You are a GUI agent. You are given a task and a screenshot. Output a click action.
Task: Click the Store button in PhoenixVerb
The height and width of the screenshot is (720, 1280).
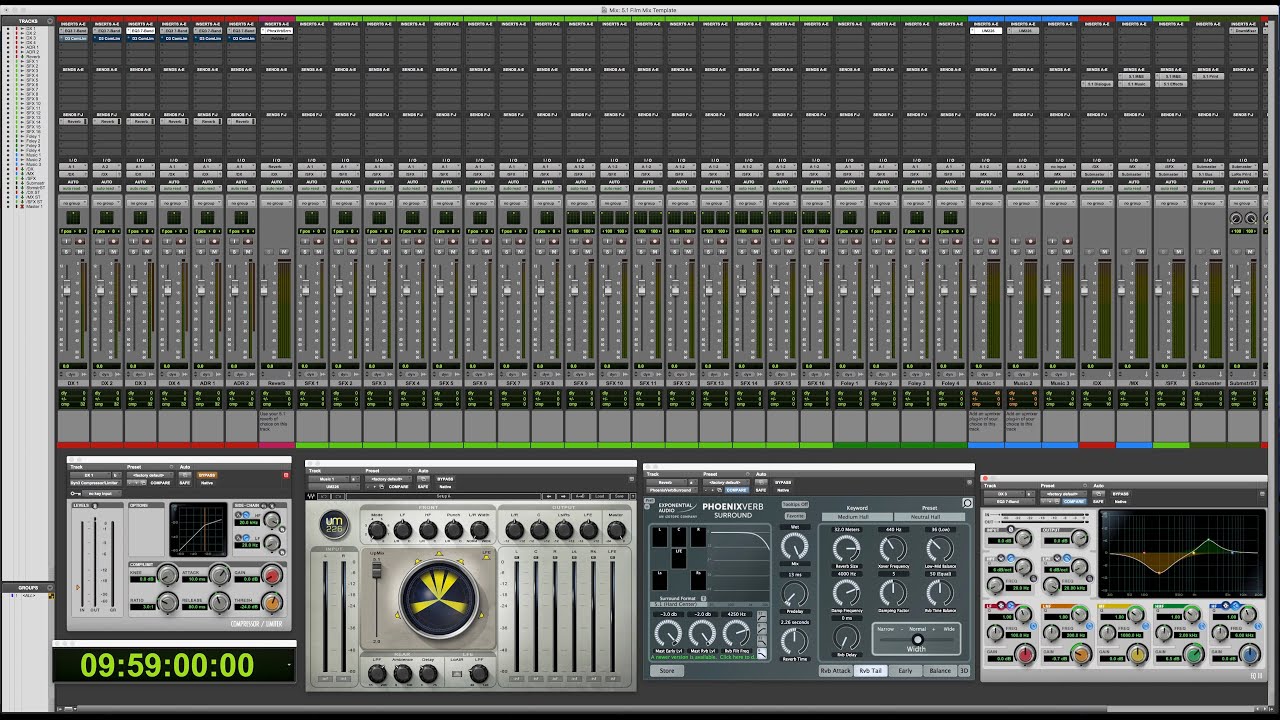tap(667, 671)
